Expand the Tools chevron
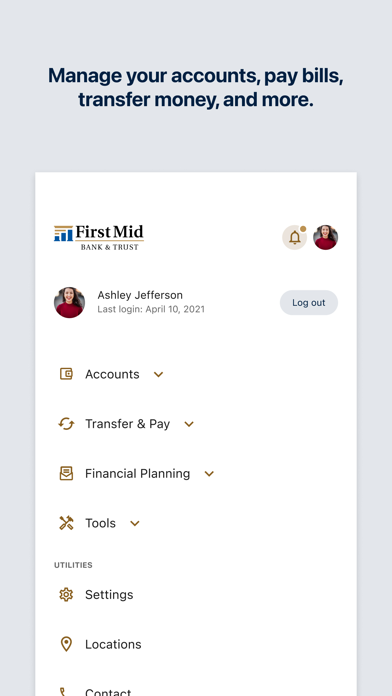The width and height of the screenshot is (392, 696). [x=135, y=523]
